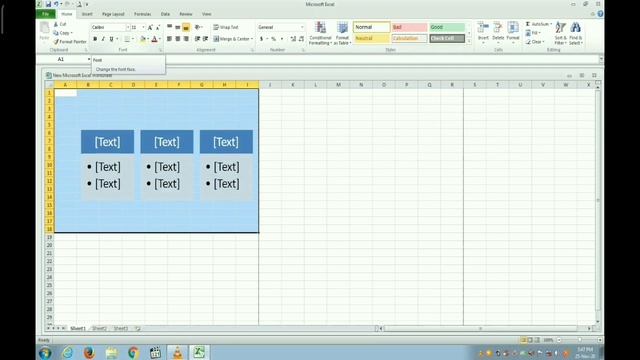Click the Cut scissors button
This screenshot has height=360, width=640.
click(60, 24)
